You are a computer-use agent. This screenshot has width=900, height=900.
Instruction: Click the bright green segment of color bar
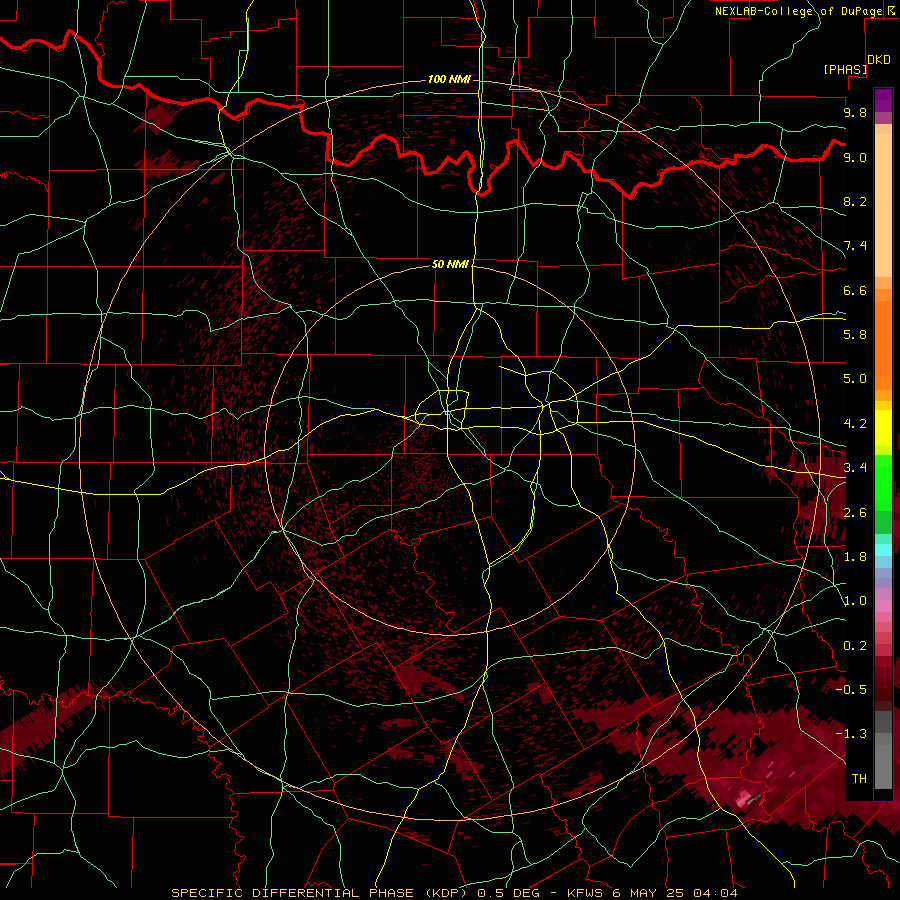click(x=883, y=483)
